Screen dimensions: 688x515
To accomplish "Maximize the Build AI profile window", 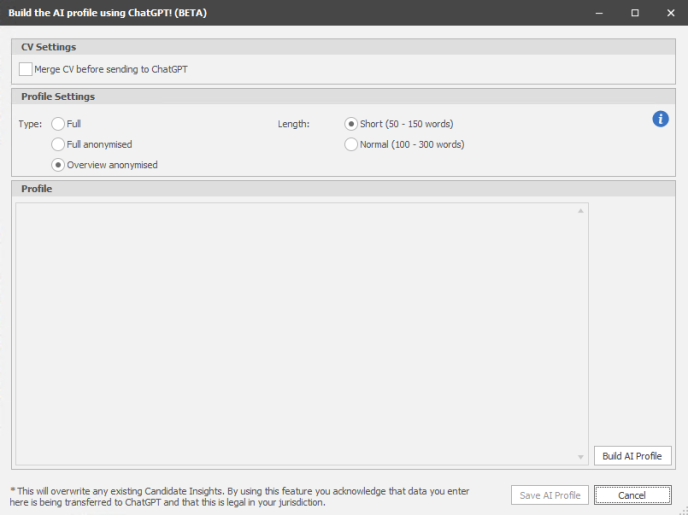I will (634, 12).
